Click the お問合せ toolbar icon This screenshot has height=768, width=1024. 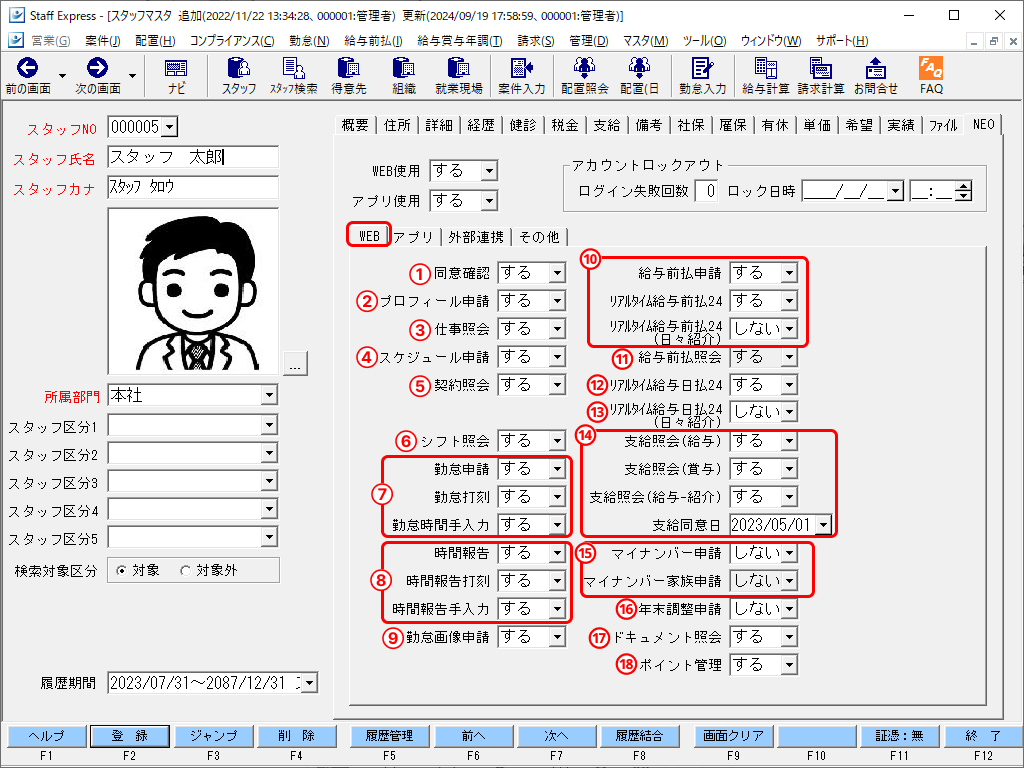point(876,76)
